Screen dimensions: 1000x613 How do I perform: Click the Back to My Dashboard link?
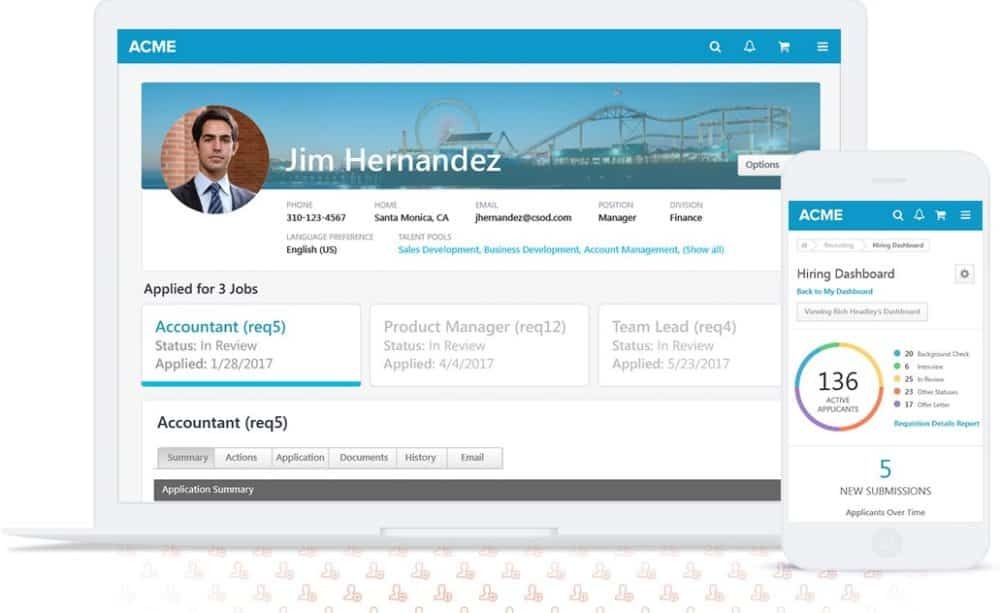click(834, 292)
